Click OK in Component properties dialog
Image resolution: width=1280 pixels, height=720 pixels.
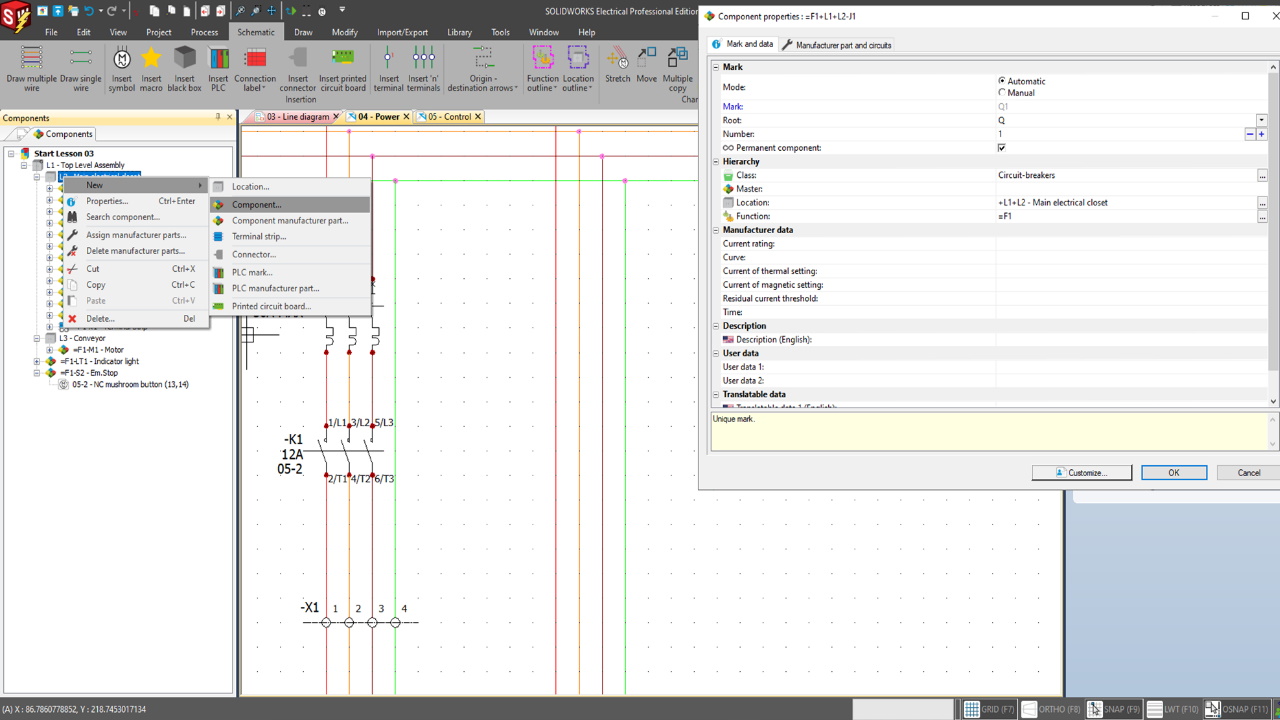point(1174,472)
